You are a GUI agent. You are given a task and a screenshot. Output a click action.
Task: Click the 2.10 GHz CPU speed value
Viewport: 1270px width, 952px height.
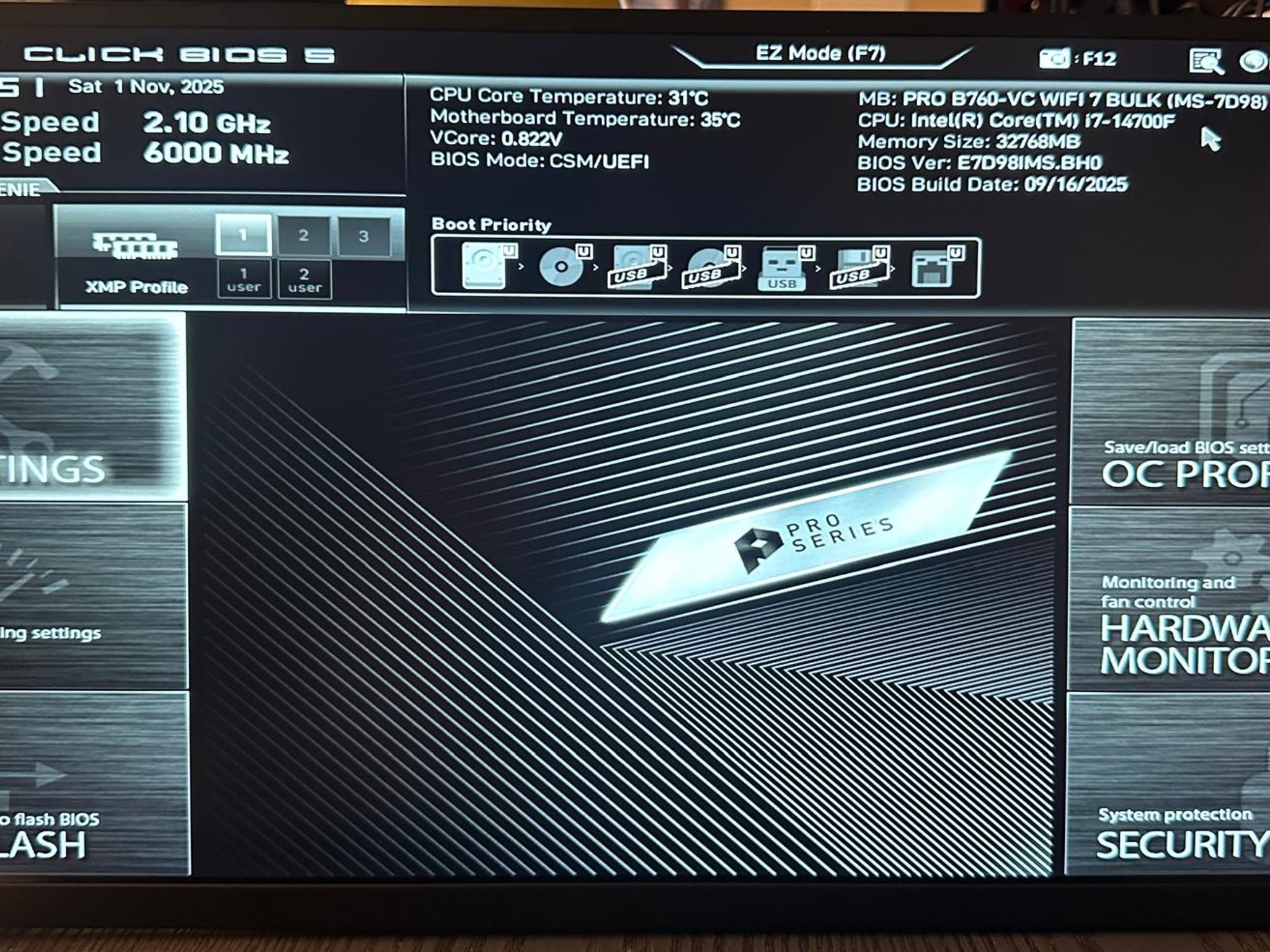[206, 123]
